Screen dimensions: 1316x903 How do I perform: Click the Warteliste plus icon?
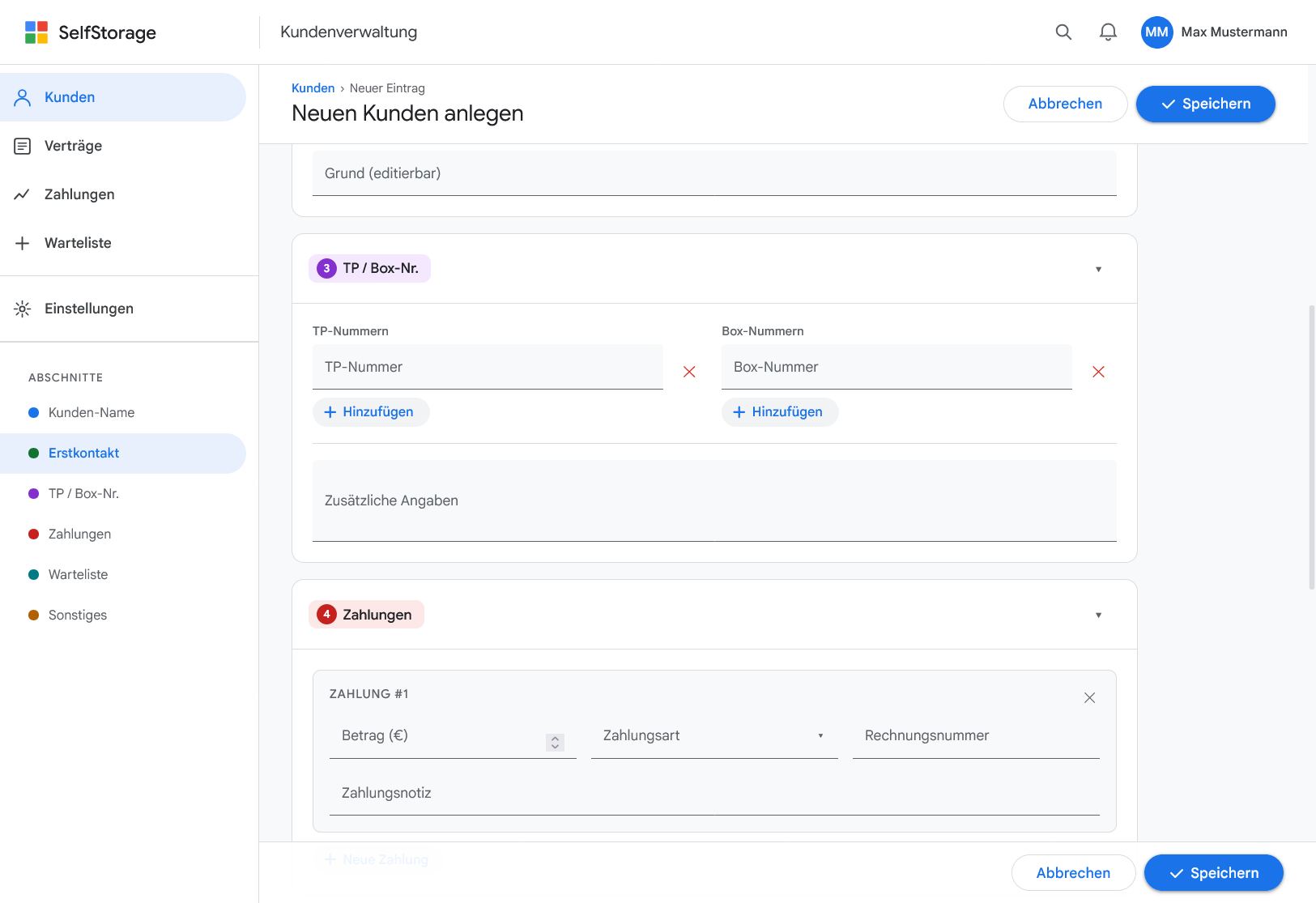coord(23,243)
